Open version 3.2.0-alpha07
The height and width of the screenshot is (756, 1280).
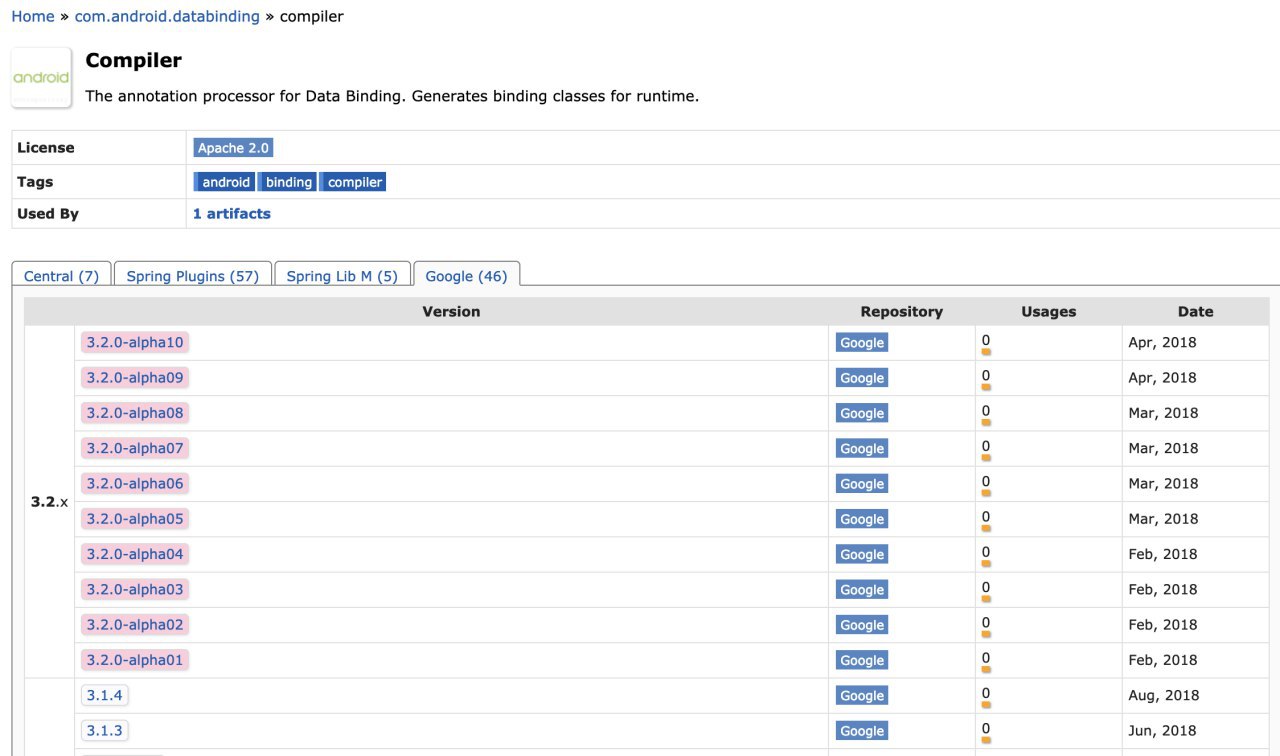pyautogui.click(x=135, y=448)
